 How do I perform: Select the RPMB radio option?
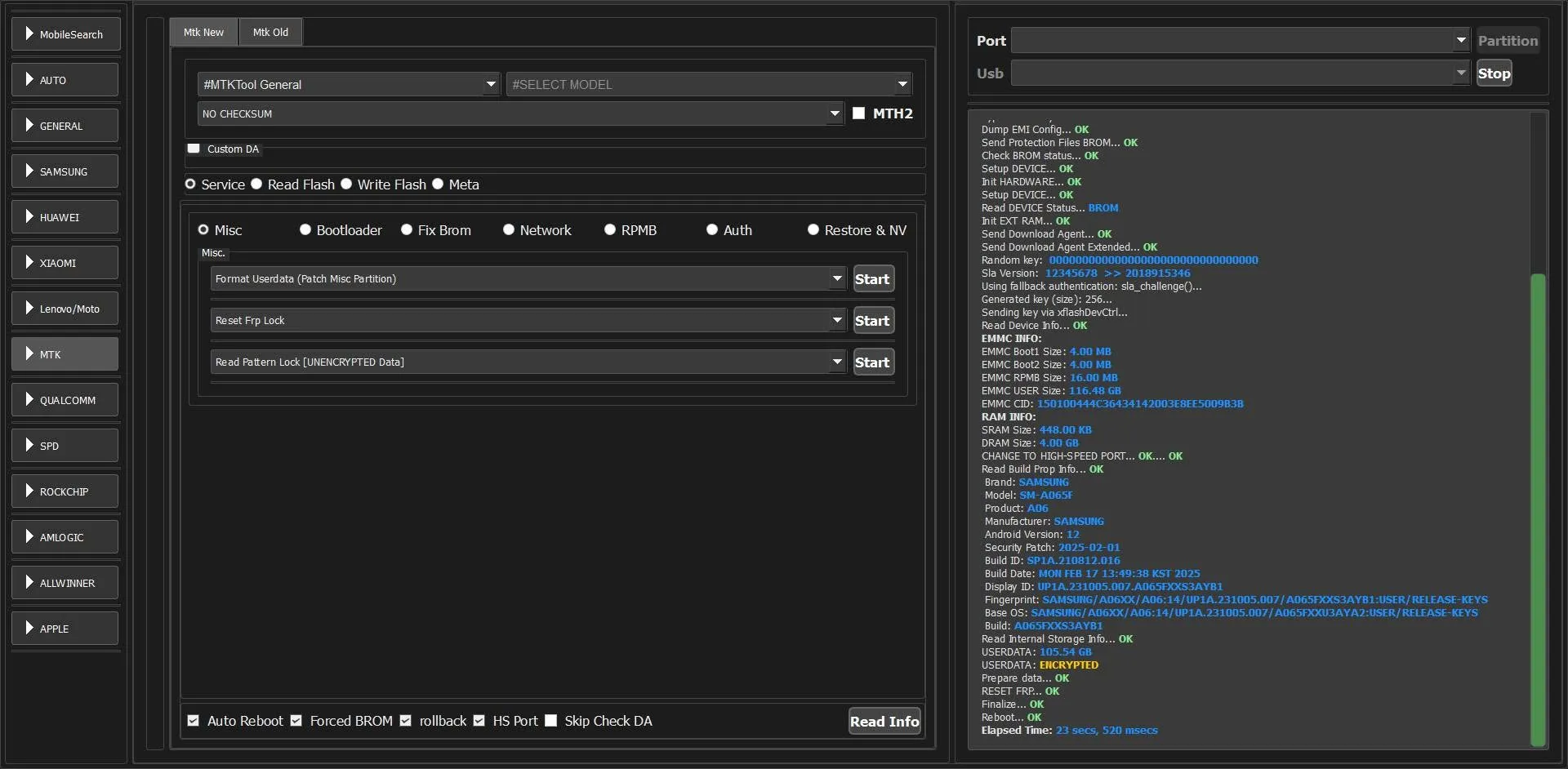(610, 230)
